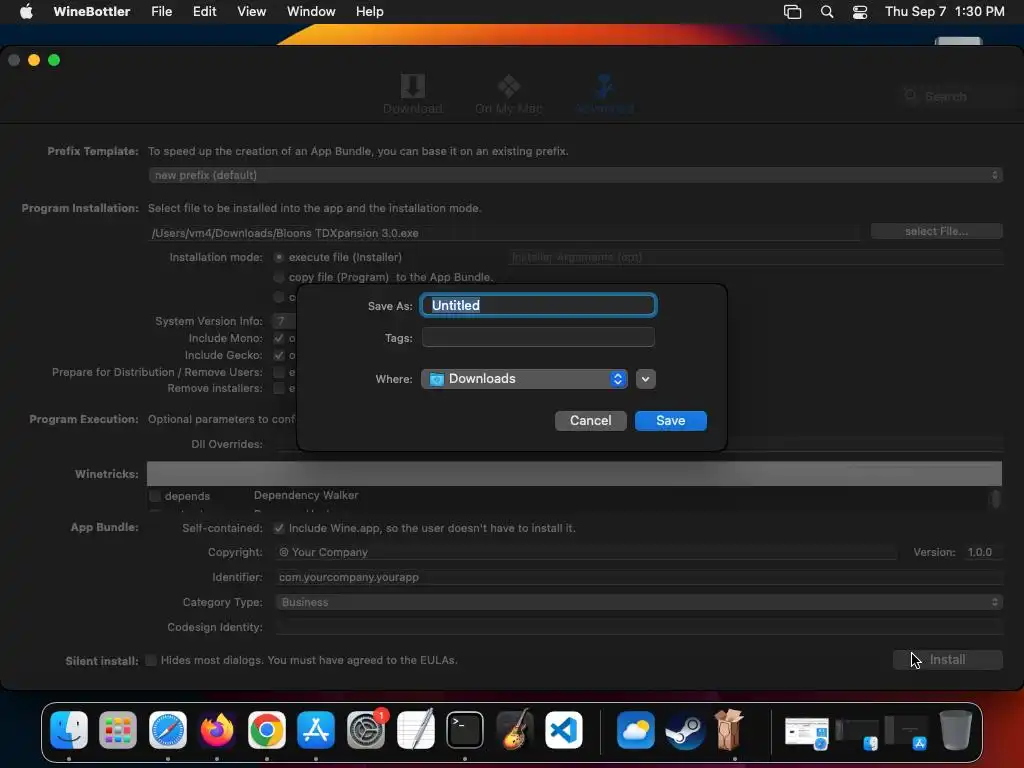The height and width of the screenshot is (768, 1024).
Task: Restore the minimized App Store window in the Dock
Action: (906, 733)
